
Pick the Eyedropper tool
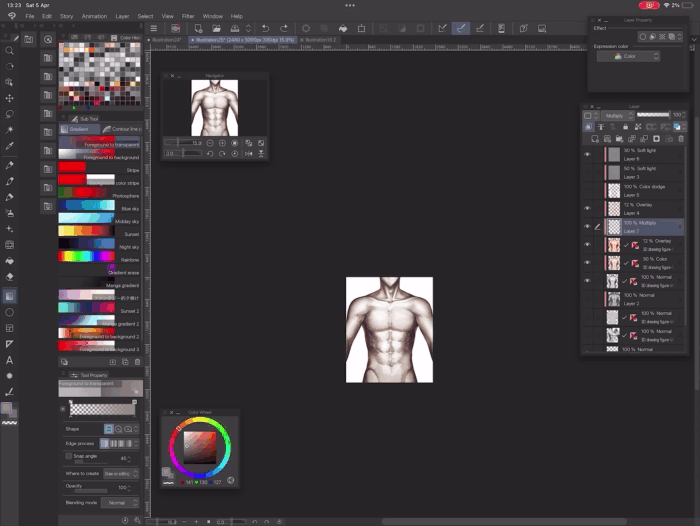click(10, 147)
